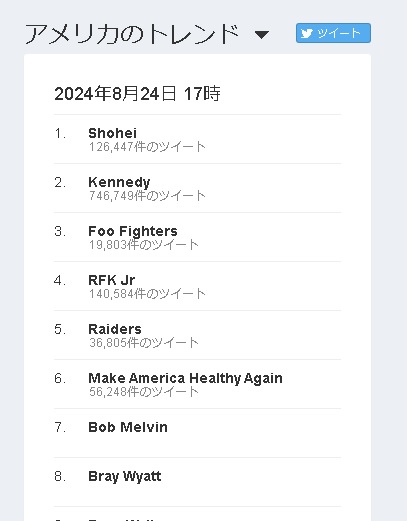This screenshot has width=407, height=521.
Task: Open the Kennedy trend link
Action: [x=119, y=182]
